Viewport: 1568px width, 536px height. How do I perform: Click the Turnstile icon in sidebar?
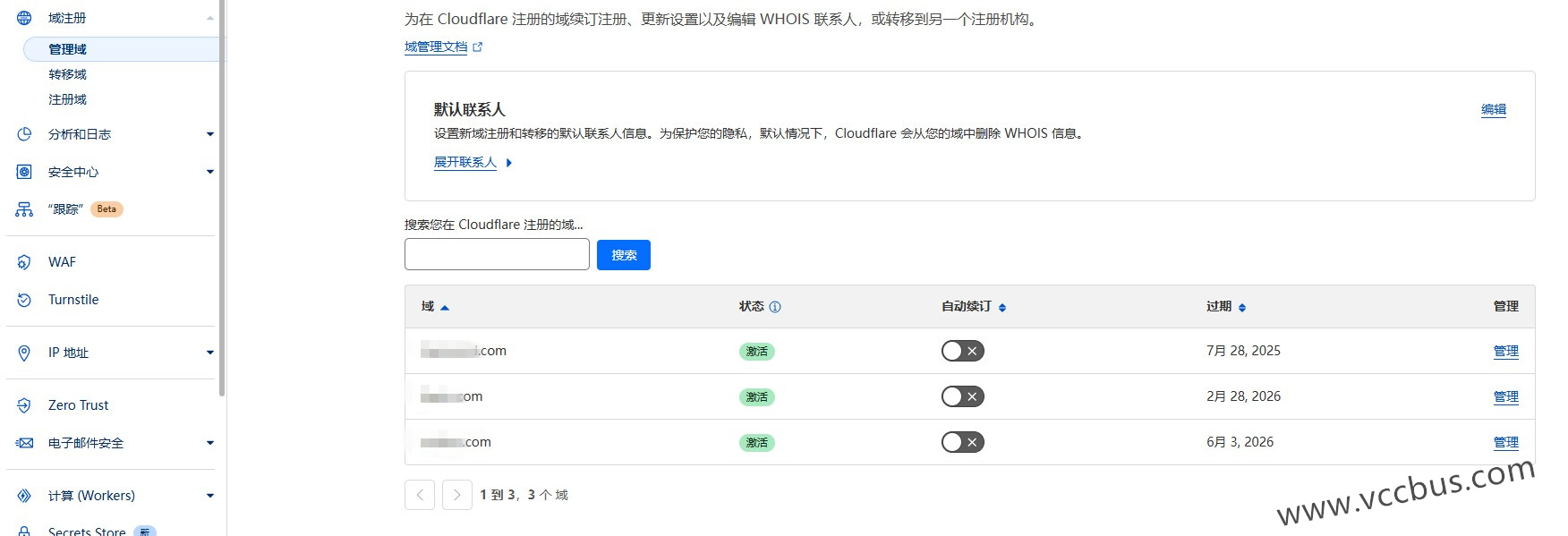click(x=24, y=300)
